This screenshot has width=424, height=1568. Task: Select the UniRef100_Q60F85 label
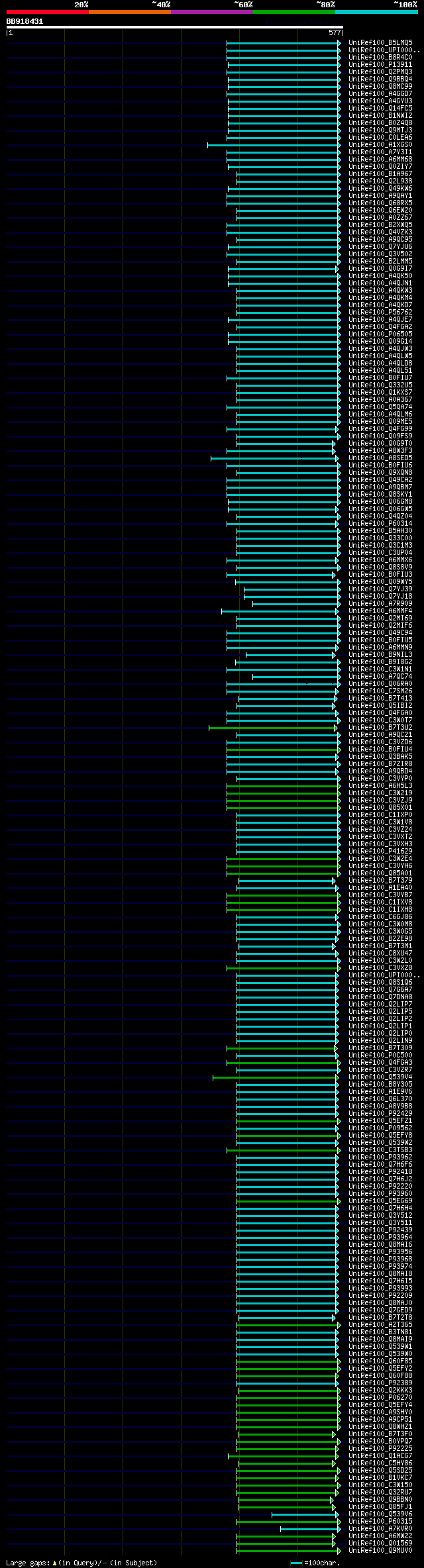380,1361
